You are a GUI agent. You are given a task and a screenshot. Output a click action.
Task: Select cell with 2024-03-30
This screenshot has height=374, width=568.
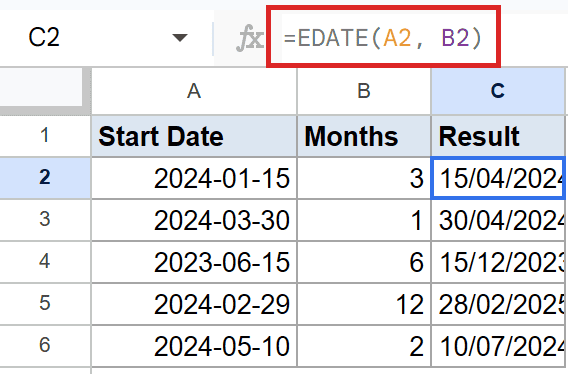point(194,220)
